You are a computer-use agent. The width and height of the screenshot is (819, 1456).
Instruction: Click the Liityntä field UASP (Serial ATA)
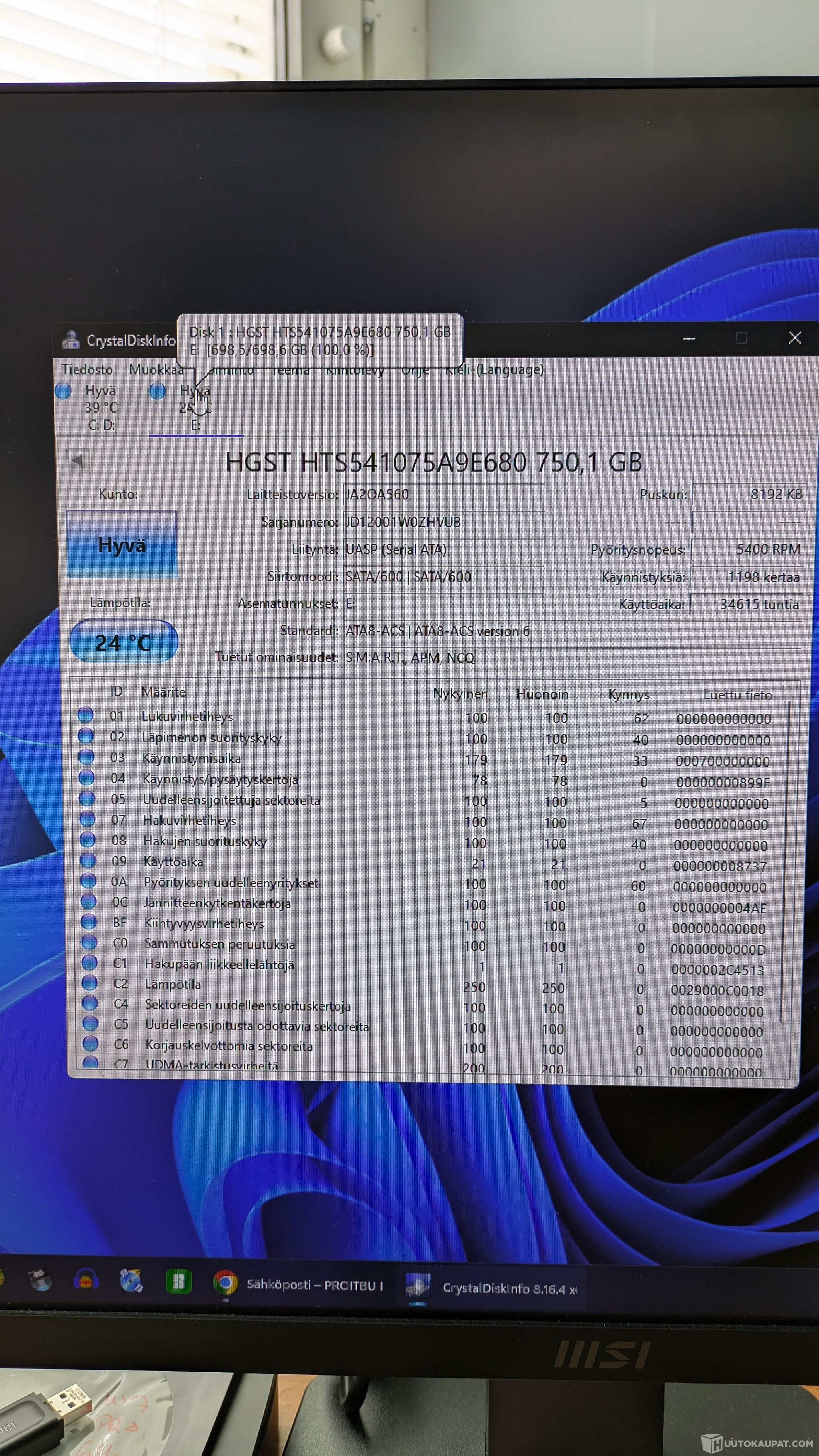coord(444,549)
